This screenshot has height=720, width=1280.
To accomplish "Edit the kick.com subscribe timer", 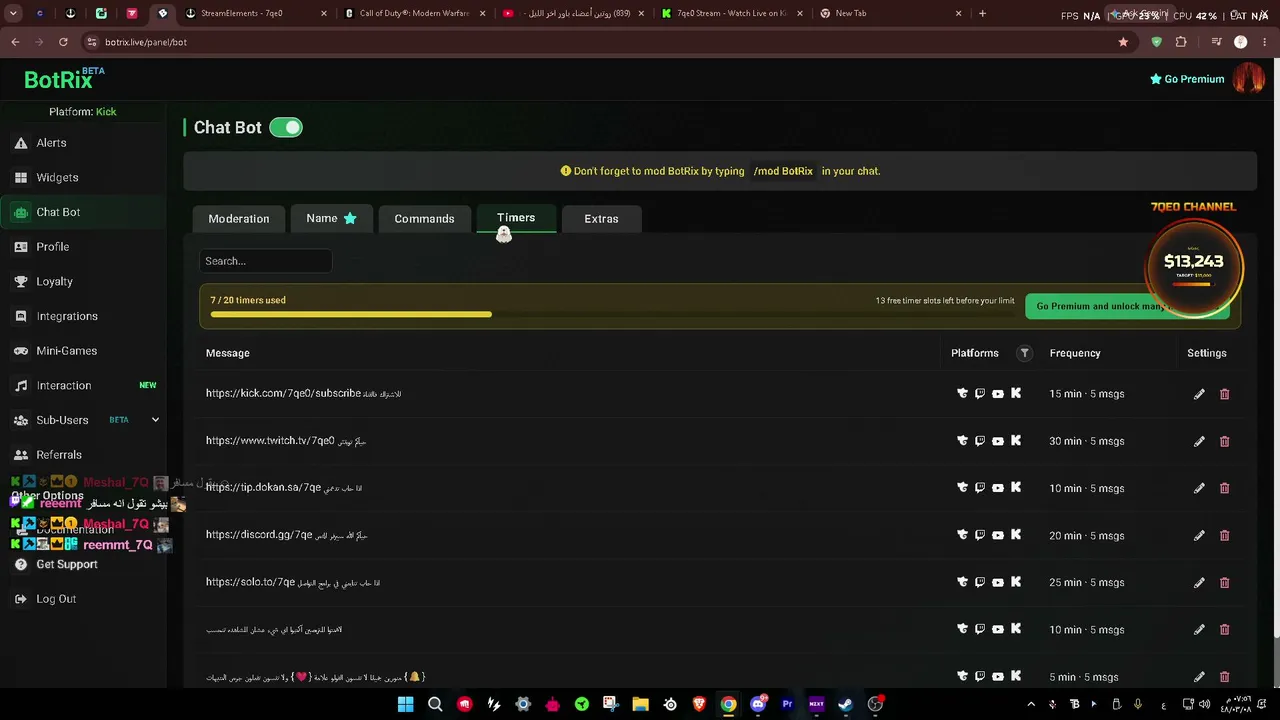I will pyautogui.click(x=1199, y=394).
